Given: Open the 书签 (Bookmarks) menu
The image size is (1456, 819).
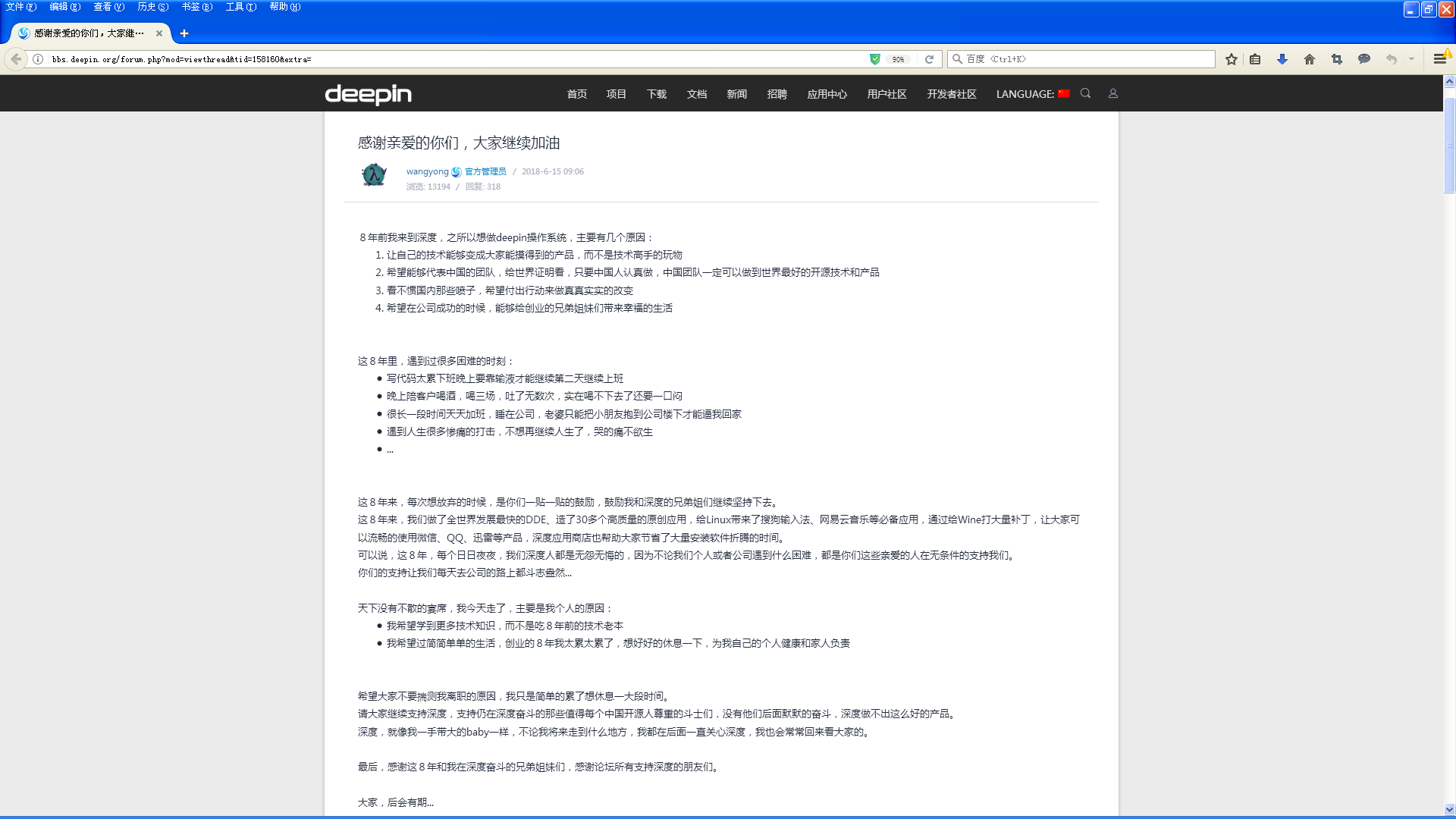Looking at the screenshot, I should point(196,7).
